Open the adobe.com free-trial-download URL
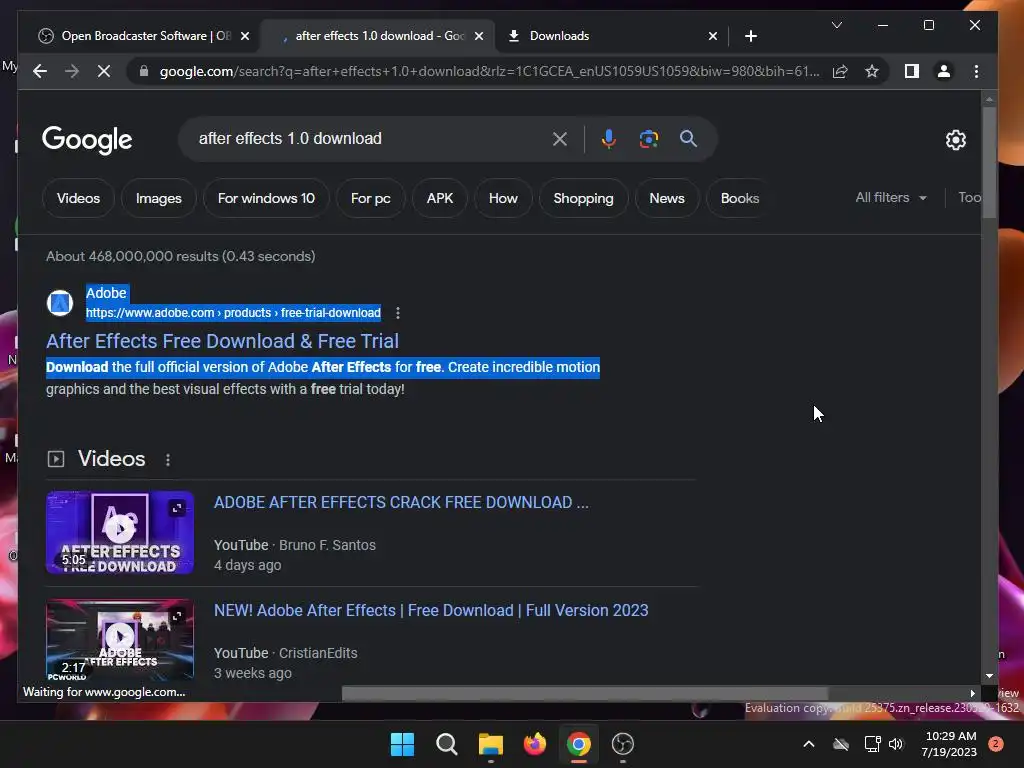Viewport: 1024px width, 768px height. coord(233,313)
